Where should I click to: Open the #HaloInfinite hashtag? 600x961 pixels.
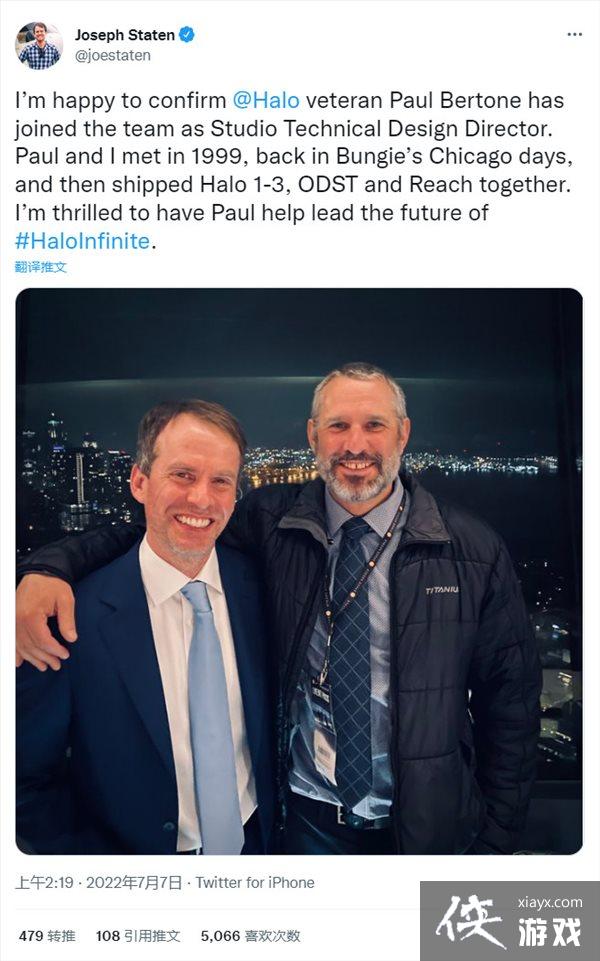click(x=82, y=241)
